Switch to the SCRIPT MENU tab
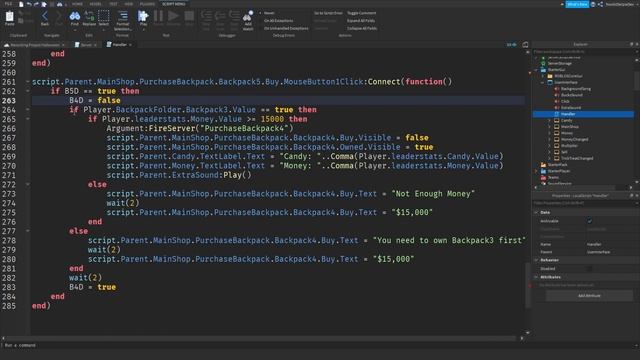 173,4
